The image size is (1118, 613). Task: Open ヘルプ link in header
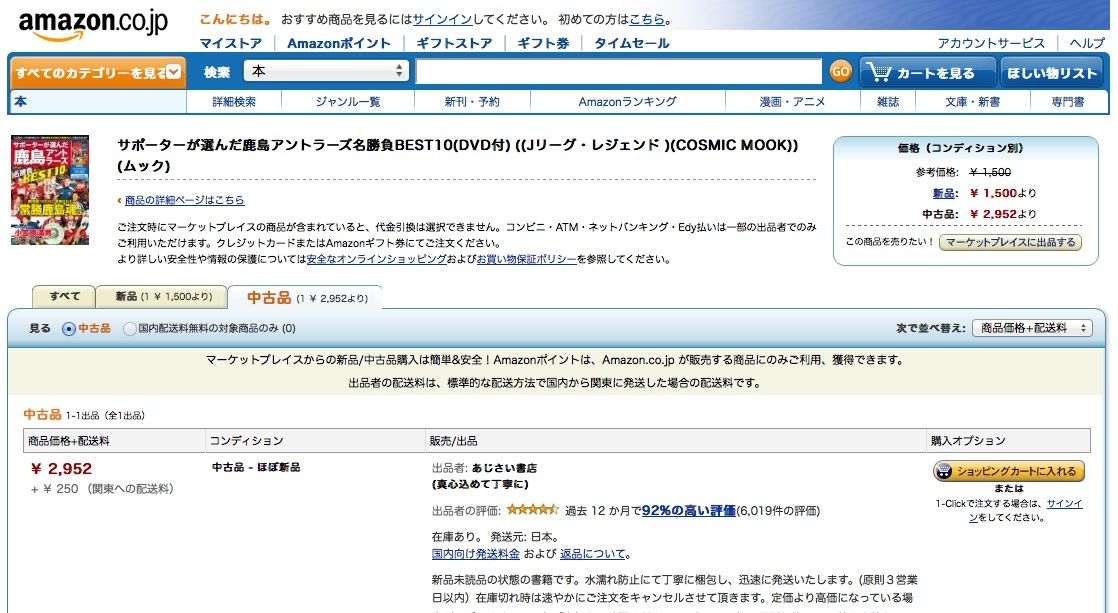pyautogui.click(x=1087, y=43)
